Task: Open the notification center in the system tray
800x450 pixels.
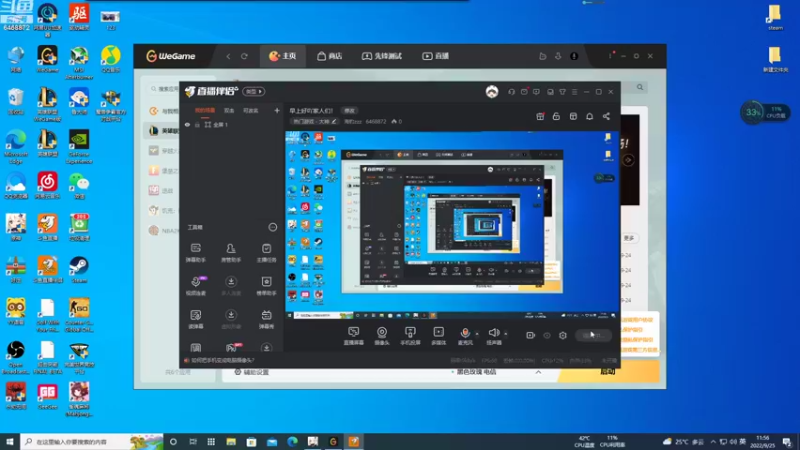Action: coord(787,442)
